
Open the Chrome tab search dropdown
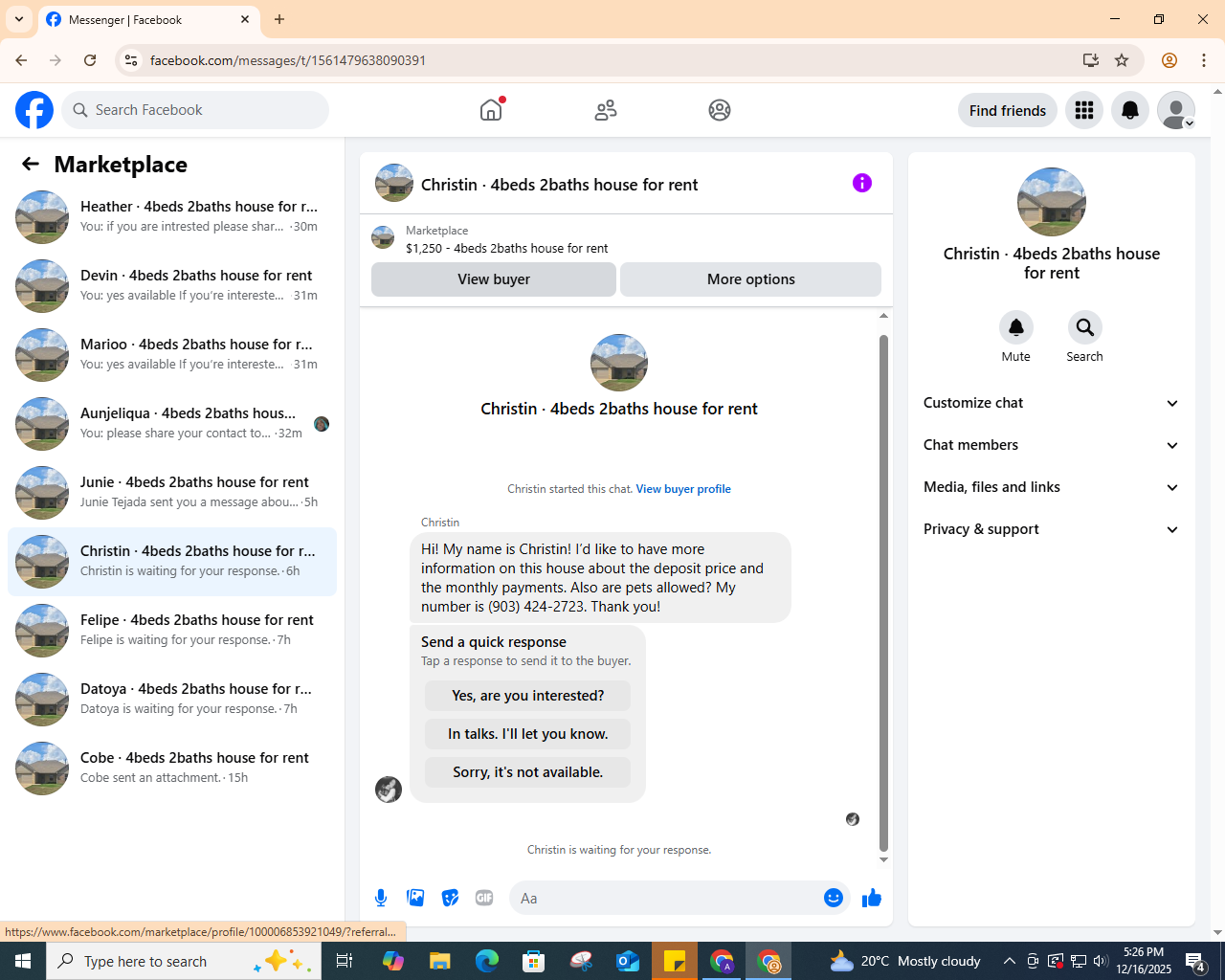pyautogui.click(x=19, y=19)
